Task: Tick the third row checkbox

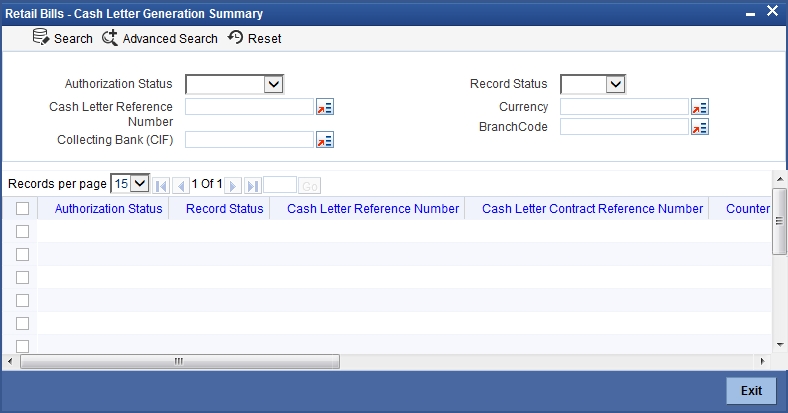Action: [x=23, y=277]
